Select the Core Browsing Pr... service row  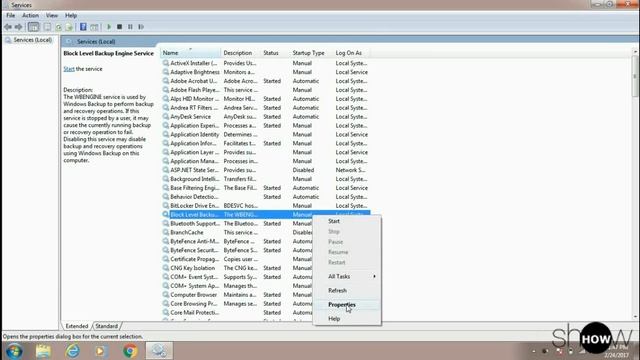pyautogui.click(x=237, y=304)
